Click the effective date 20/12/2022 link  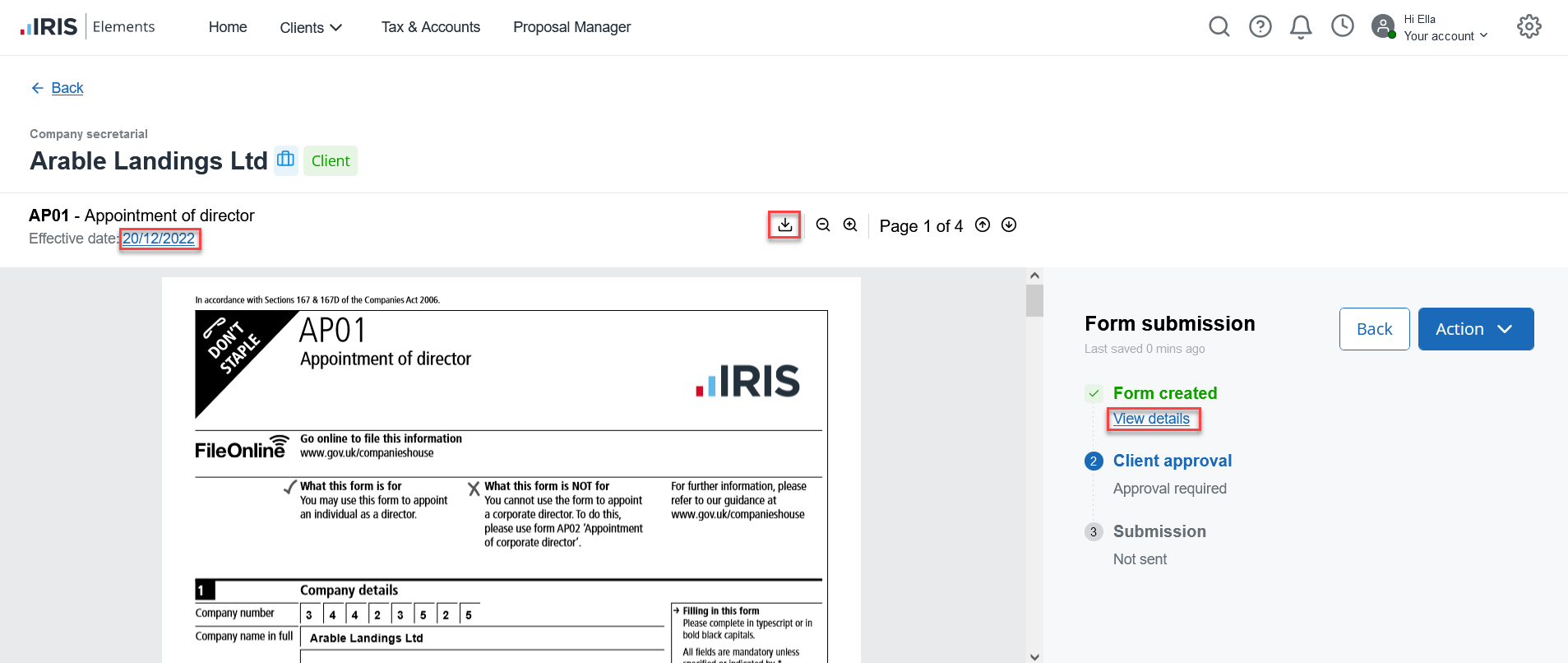pyautogui.click(x=159, y=239)
